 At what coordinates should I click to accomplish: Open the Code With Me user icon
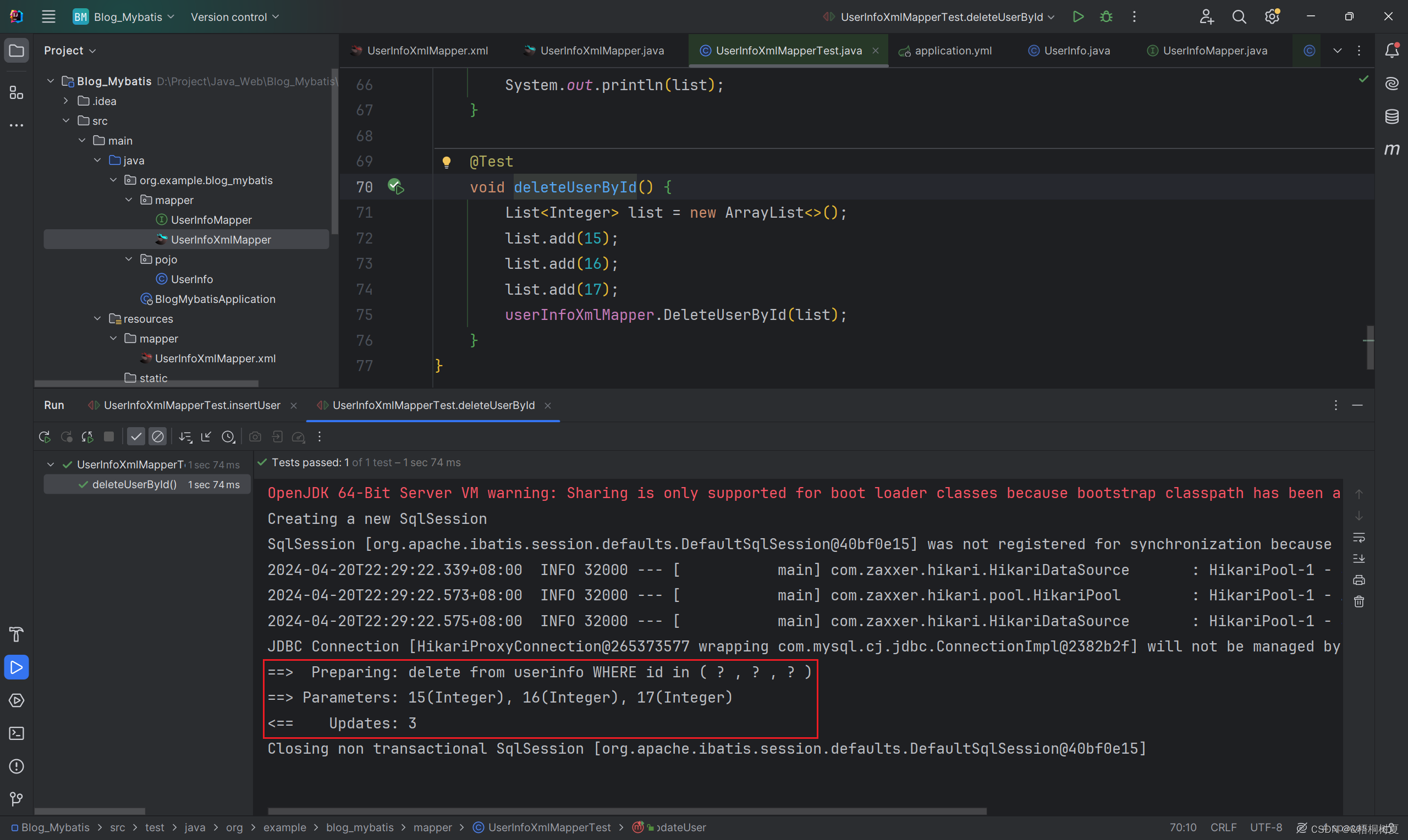1206,17
